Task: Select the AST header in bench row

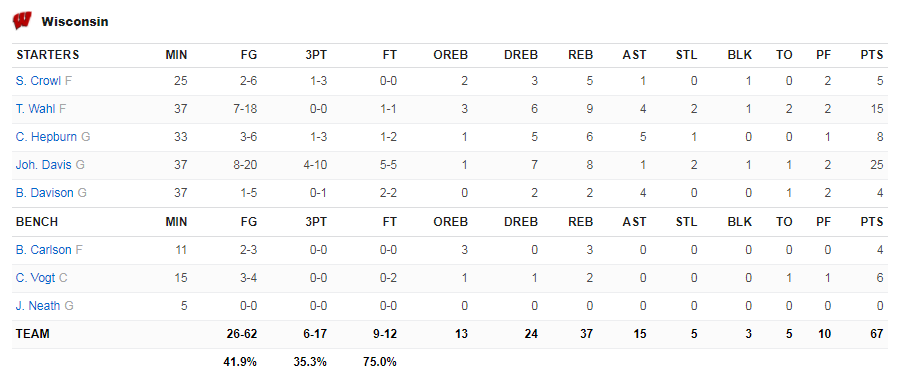Action: [x=634, y=222]
